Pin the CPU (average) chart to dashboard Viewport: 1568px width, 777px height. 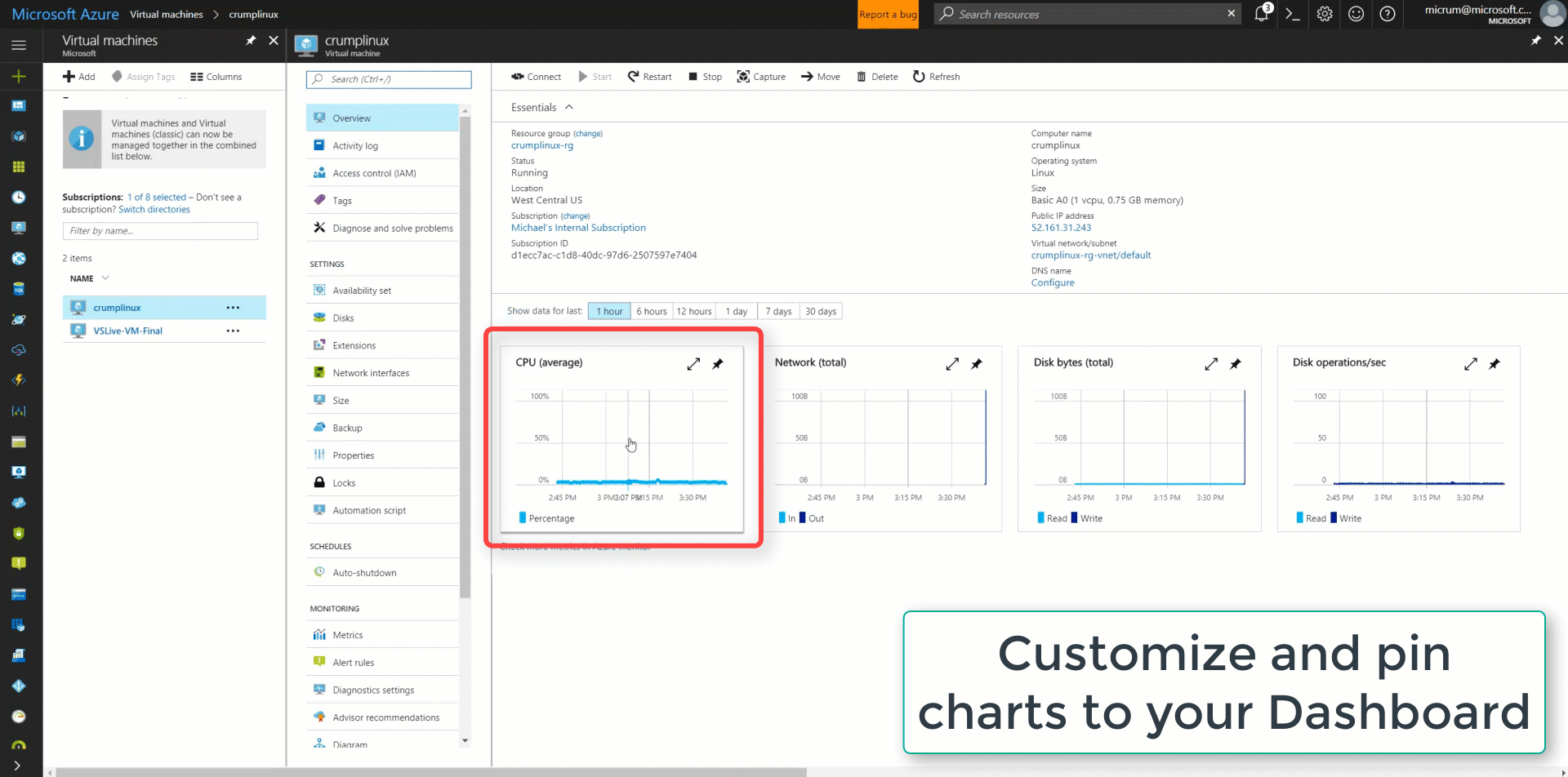pyautogui.click(x=718, y=364)
